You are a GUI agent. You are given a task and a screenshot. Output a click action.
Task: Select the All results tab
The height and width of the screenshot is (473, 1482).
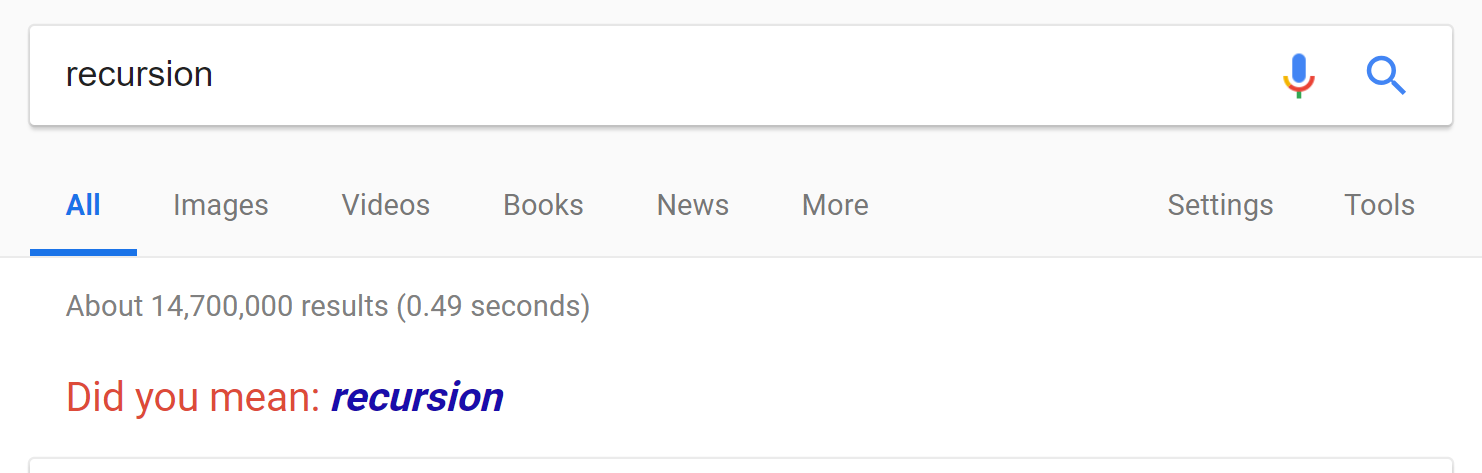[x=83, y=206]
